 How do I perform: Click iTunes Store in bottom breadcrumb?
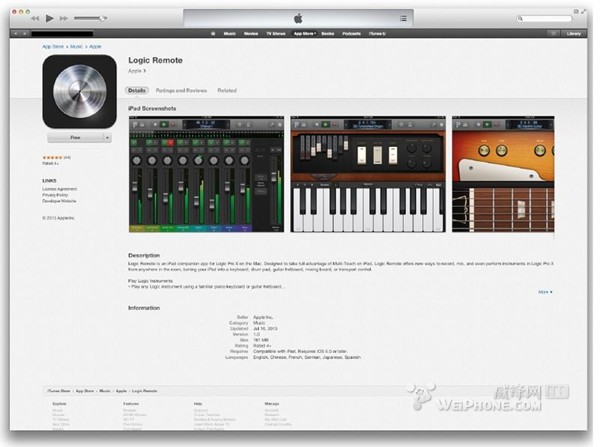[59, 391]
